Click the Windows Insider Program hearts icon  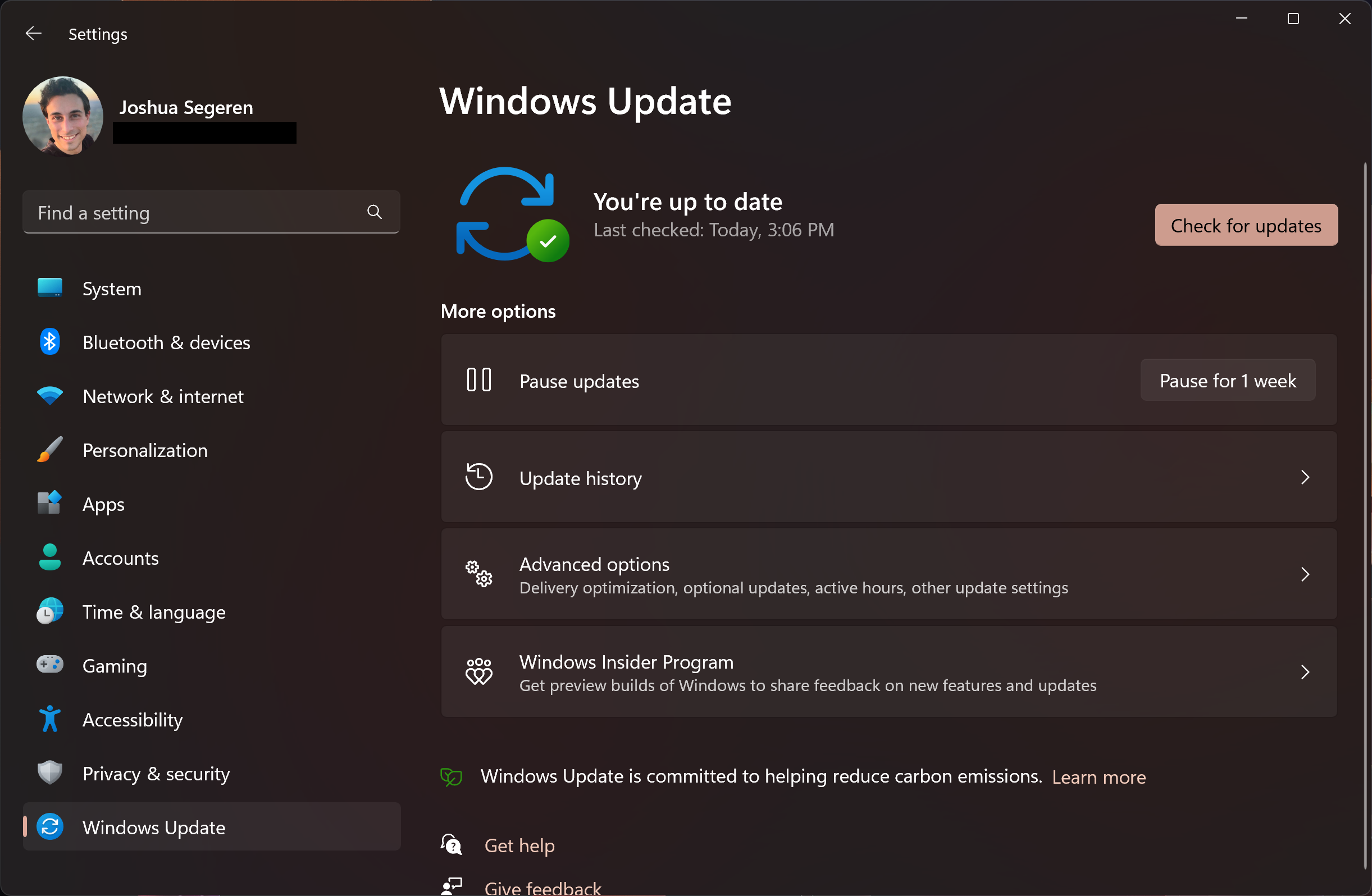478,671
